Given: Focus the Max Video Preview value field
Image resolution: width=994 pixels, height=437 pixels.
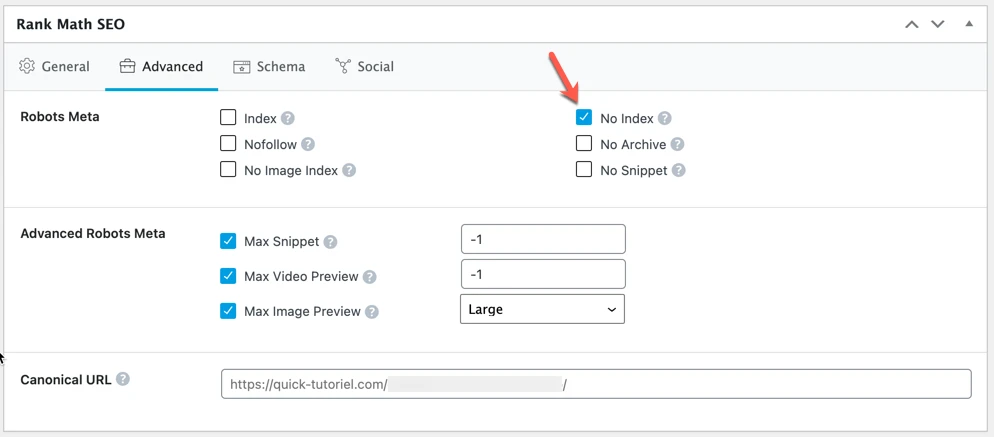Looking at the screenshot, I should (543, 274).
